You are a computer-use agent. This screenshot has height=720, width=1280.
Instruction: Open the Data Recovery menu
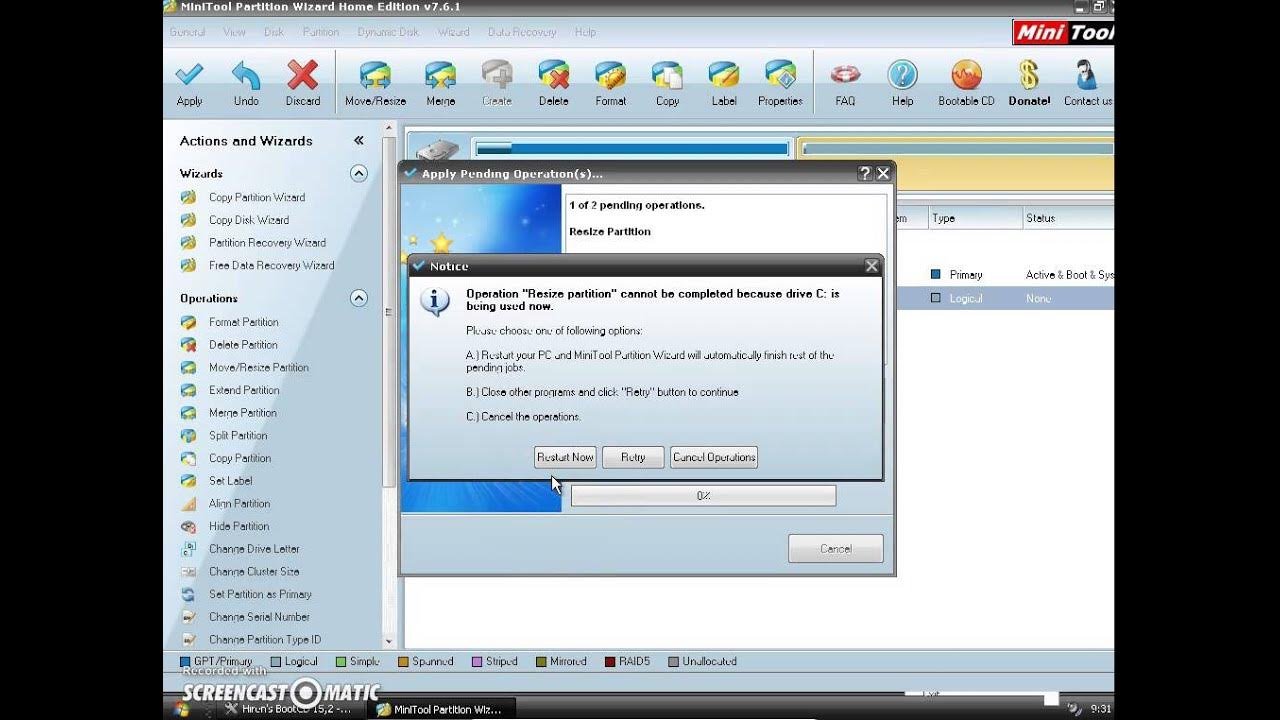tap(522, 32)
